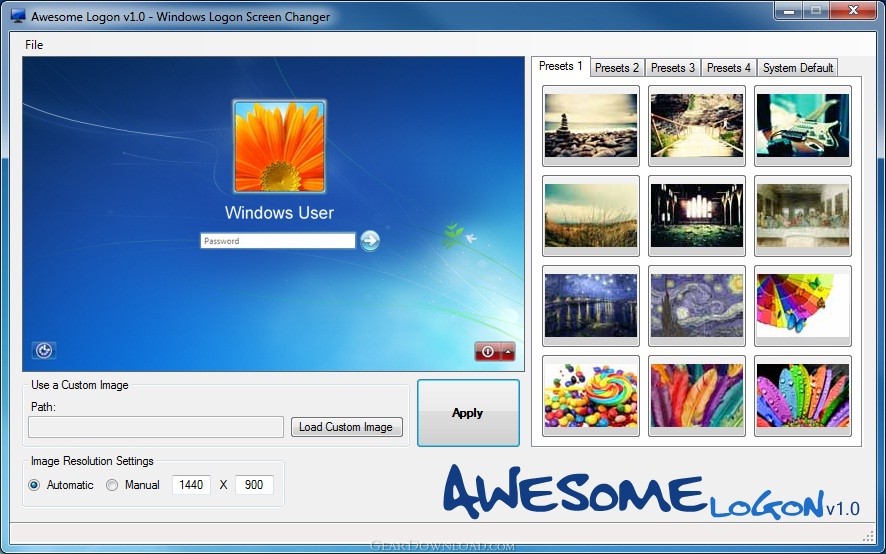Click the ease of access icon in preview

point(44,350)
